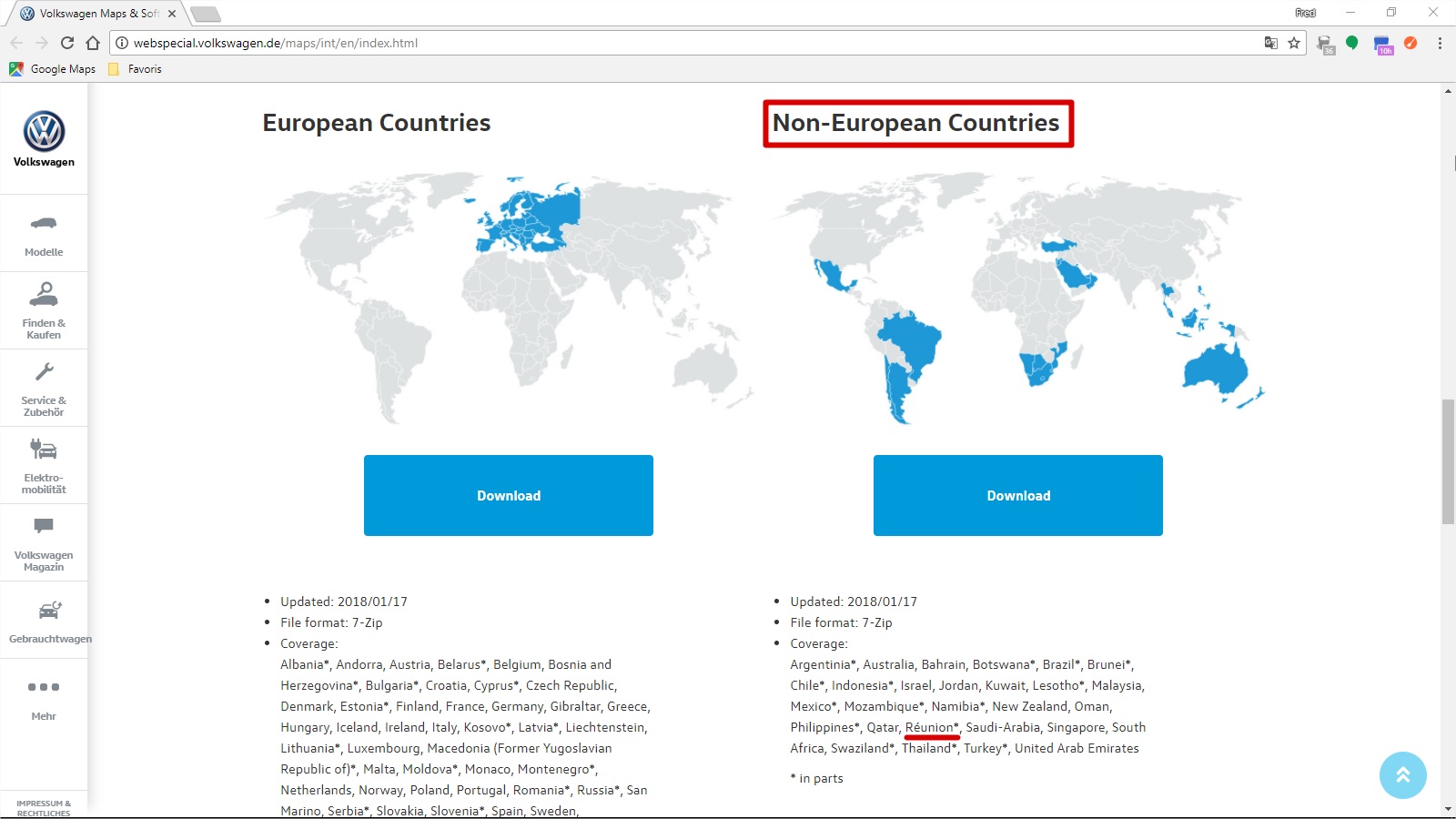Screen dimensions: 1456x819
Task: Open a new browser tab
Action: pos(206,14)
